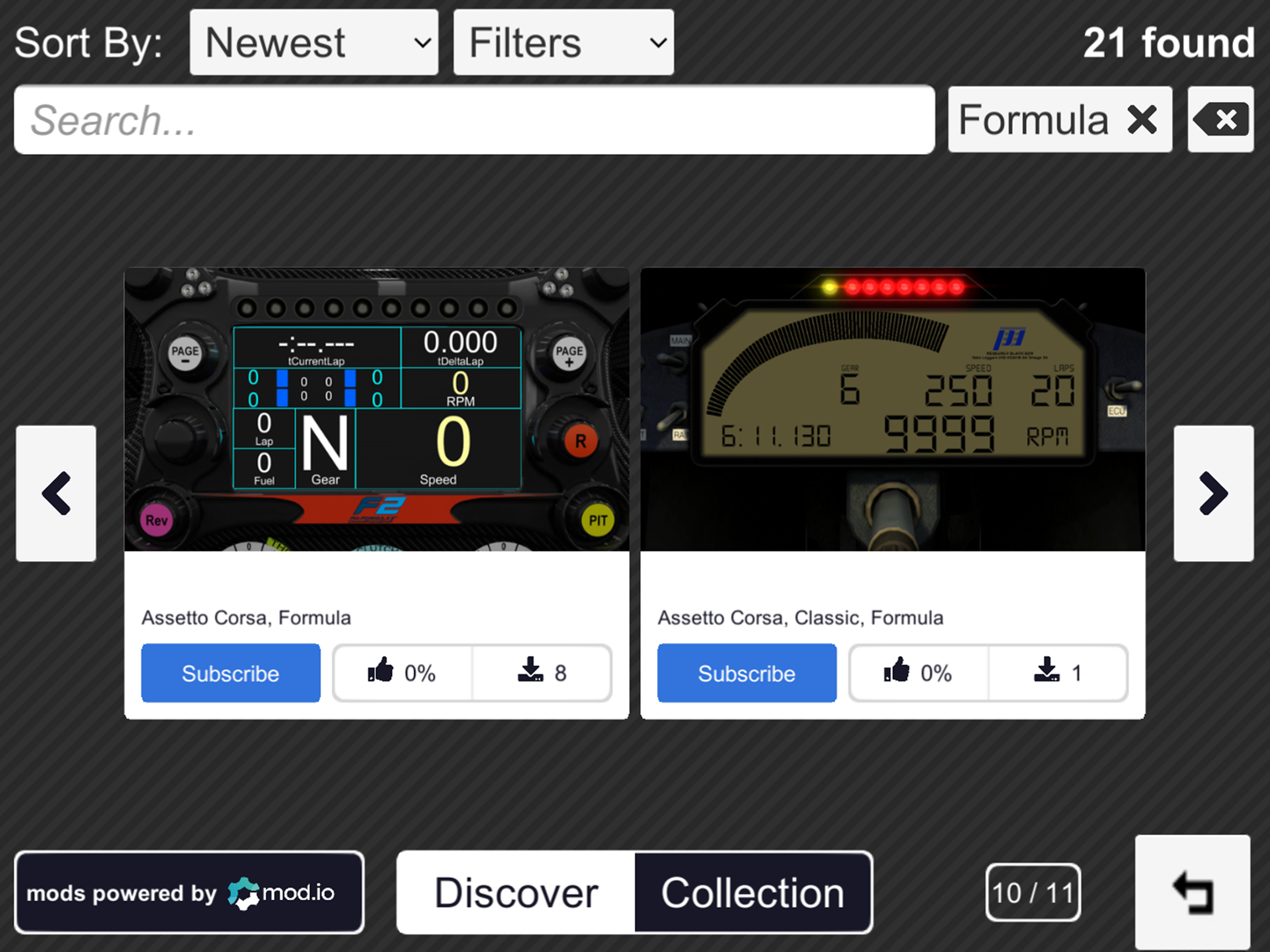Screen dimensions: 1270x952
Task: Subscribe to the Classic Formula dashboard
Action: 747,673
